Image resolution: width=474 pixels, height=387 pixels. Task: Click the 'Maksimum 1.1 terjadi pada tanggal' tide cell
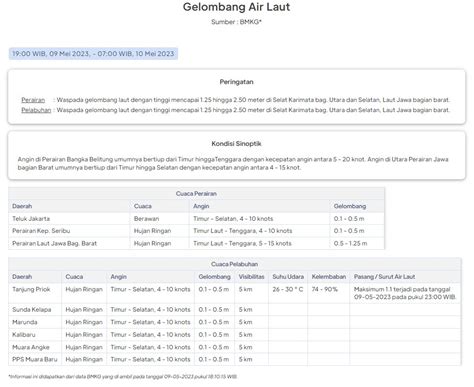coord(405,293)
